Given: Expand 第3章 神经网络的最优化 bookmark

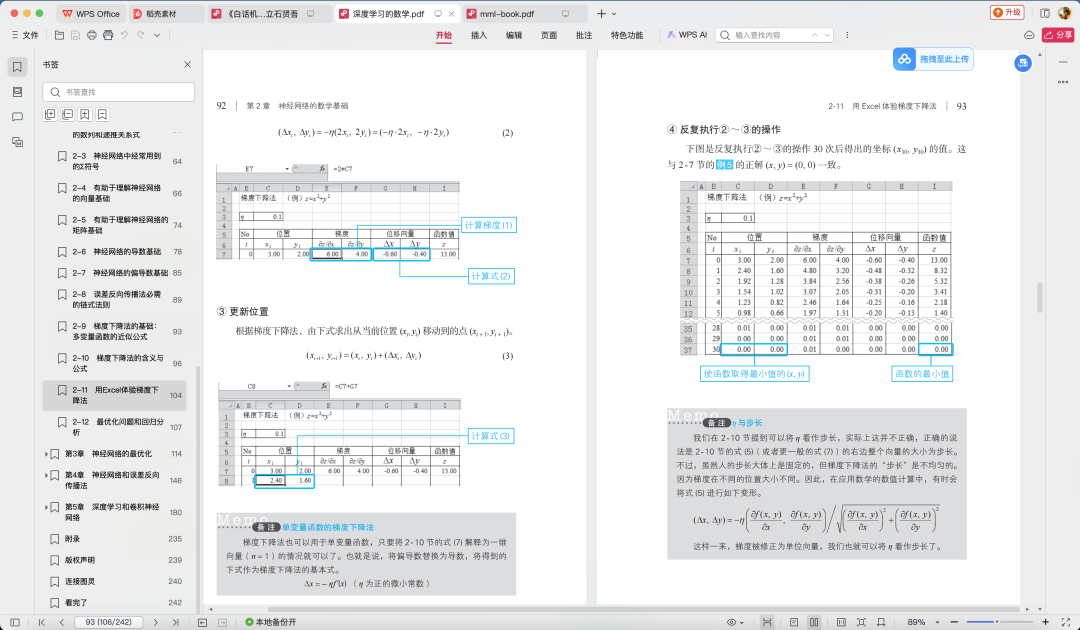Looking at the screenshot, I should (46, 454).
